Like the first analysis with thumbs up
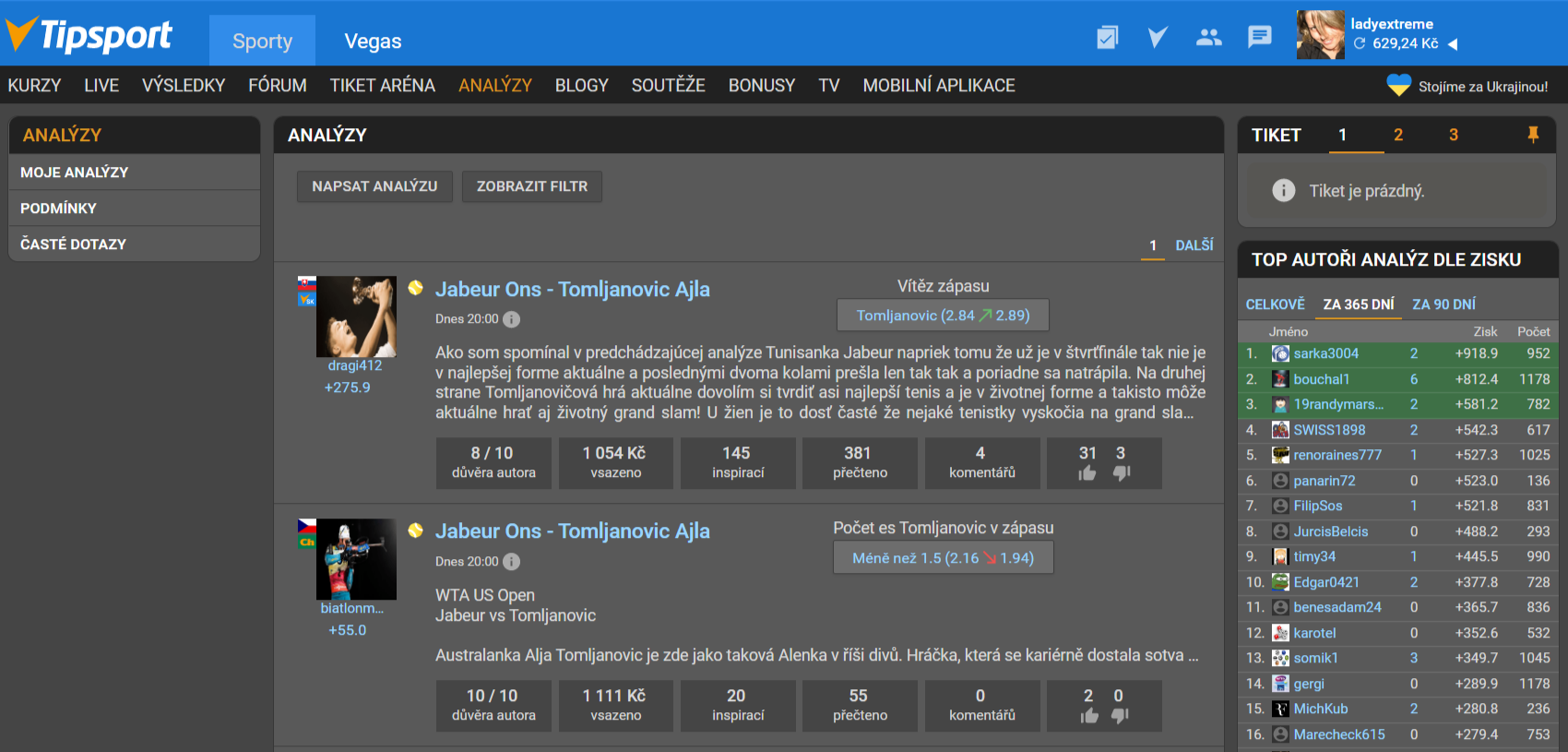 (x=1087, y=472)
